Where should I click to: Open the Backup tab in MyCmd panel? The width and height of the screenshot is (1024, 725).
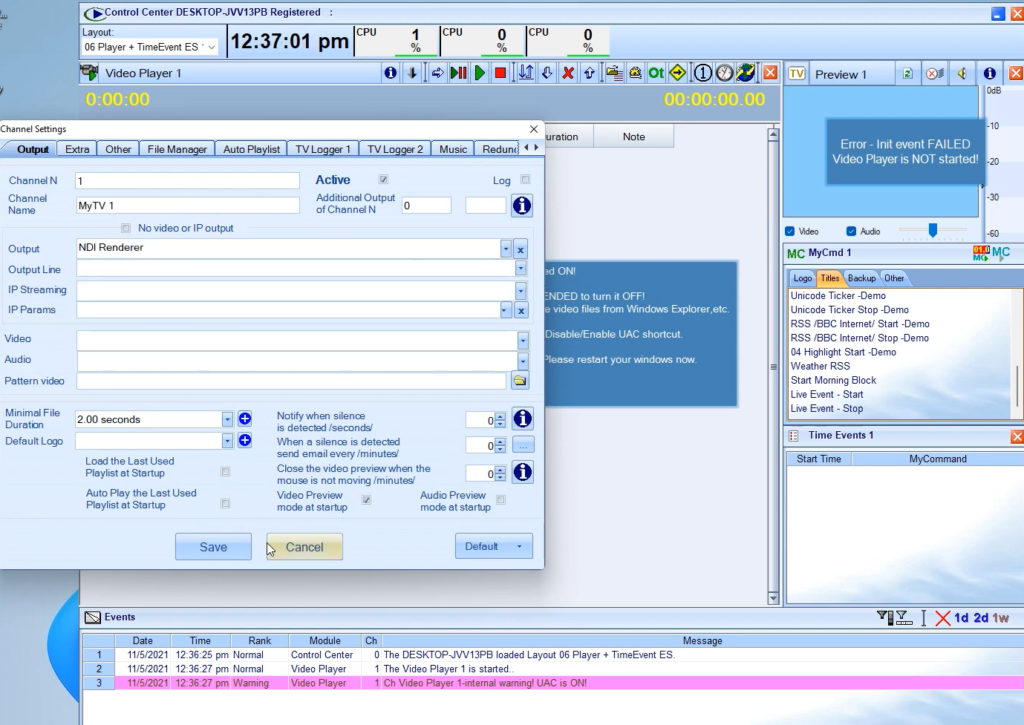click(x=861, y=278)
